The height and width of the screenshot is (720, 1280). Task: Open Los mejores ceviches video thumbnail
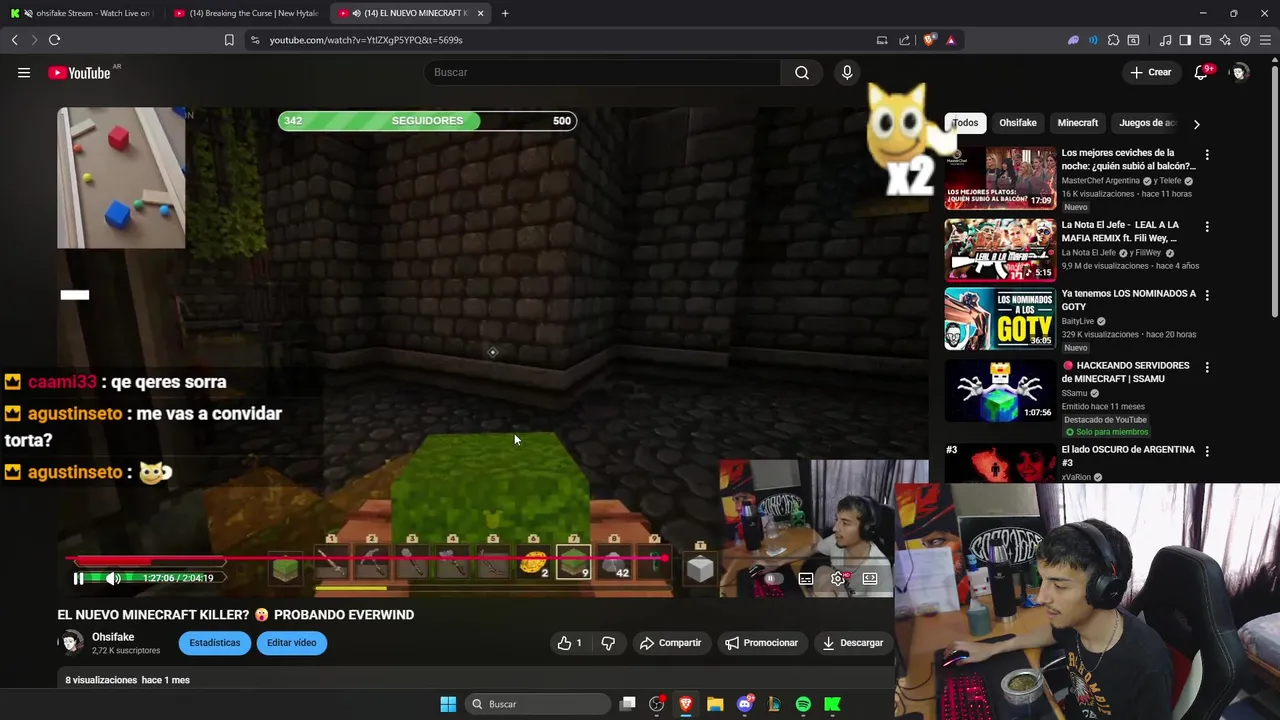click(x=1000, y=178)
